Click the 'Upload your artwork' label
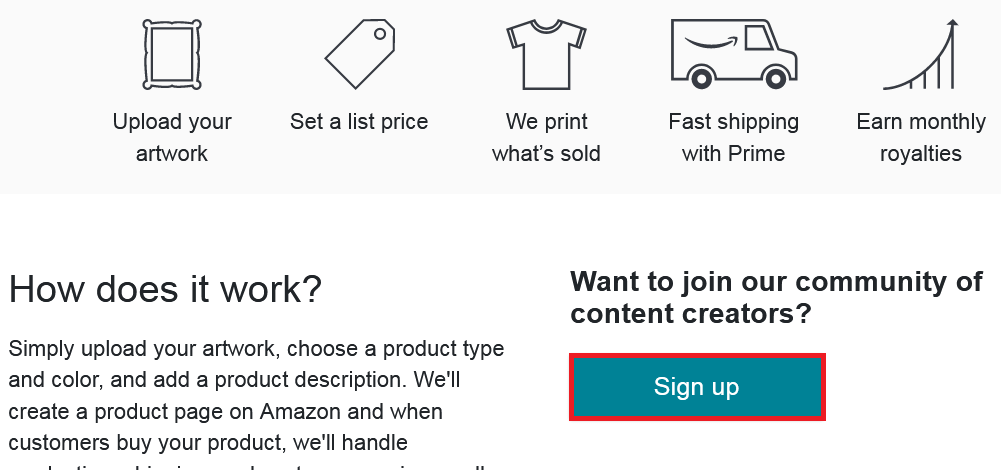This screenshot has height=470, width=1001. [x=172, y=137]
